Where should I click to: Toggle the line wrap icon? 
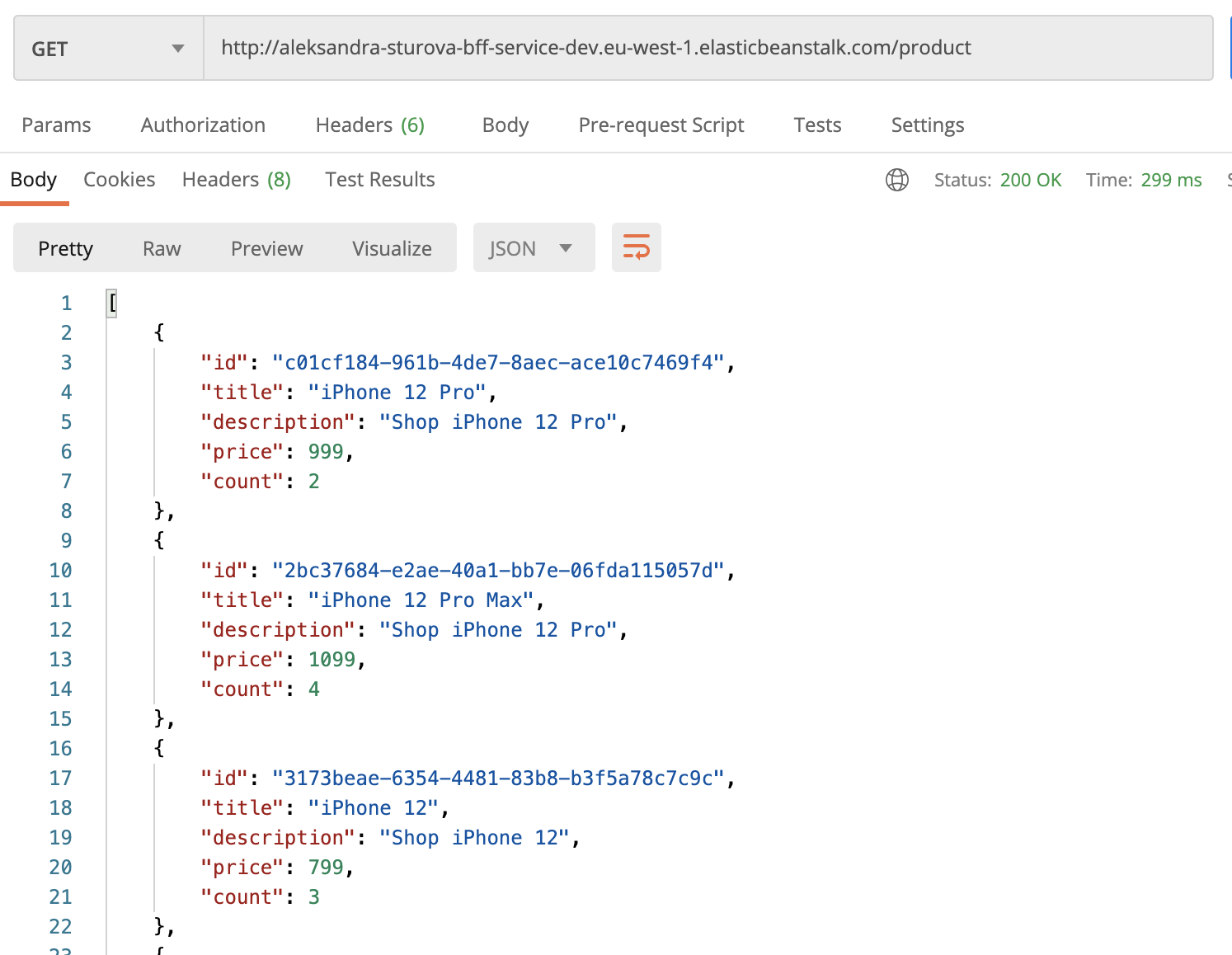pyautogui.click(x=637, y=247)
